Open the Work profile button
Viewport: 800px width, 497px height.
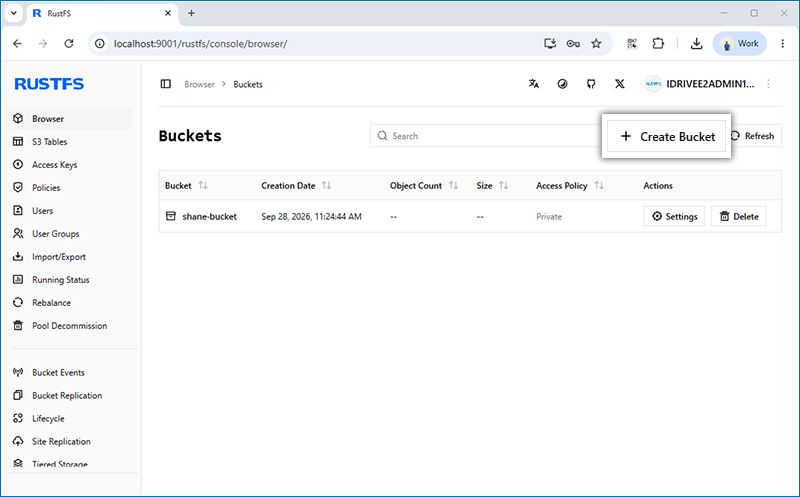[x=739, y=43]
